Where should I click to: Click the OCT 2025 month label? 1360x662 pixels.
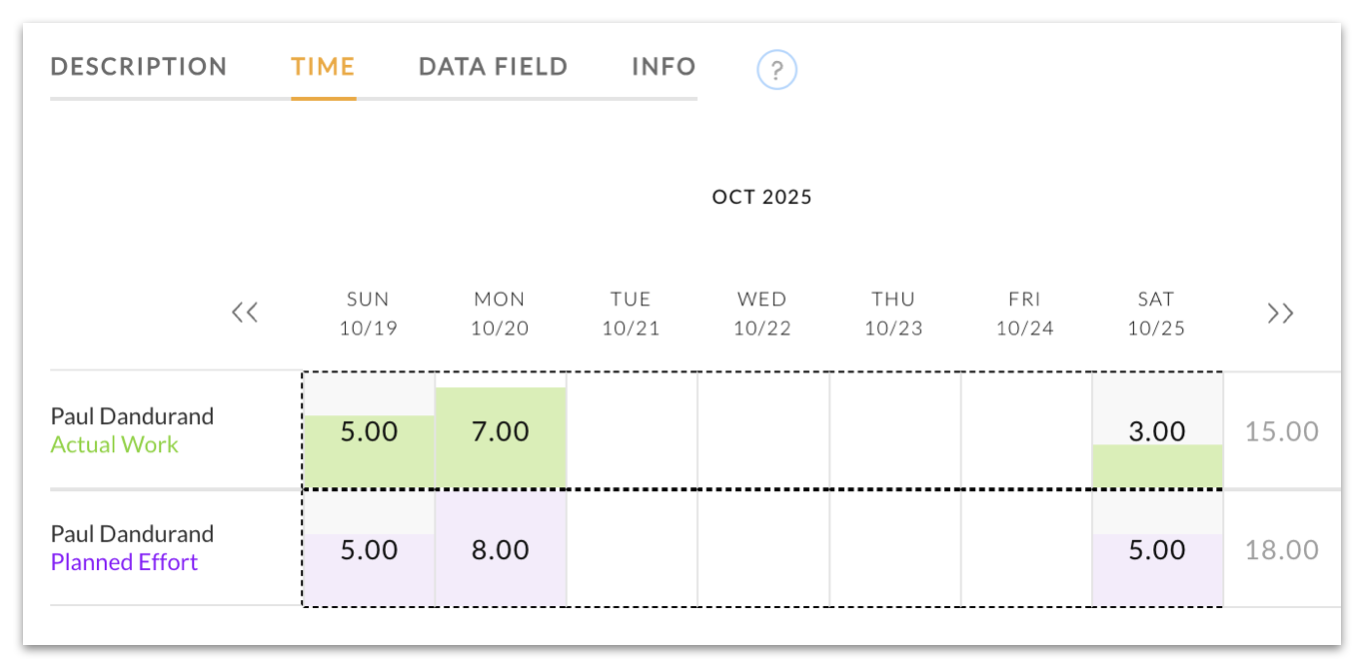(x=762, y=196)
